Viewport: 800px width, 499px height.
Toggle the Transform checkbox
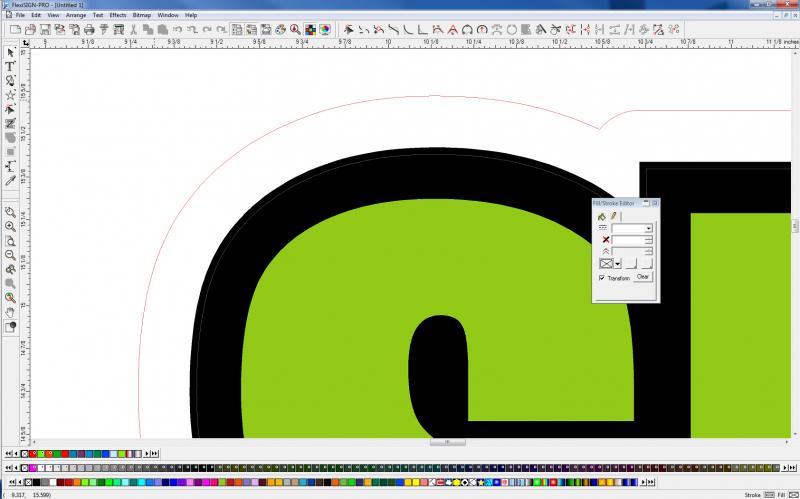[x=602, y=278]
